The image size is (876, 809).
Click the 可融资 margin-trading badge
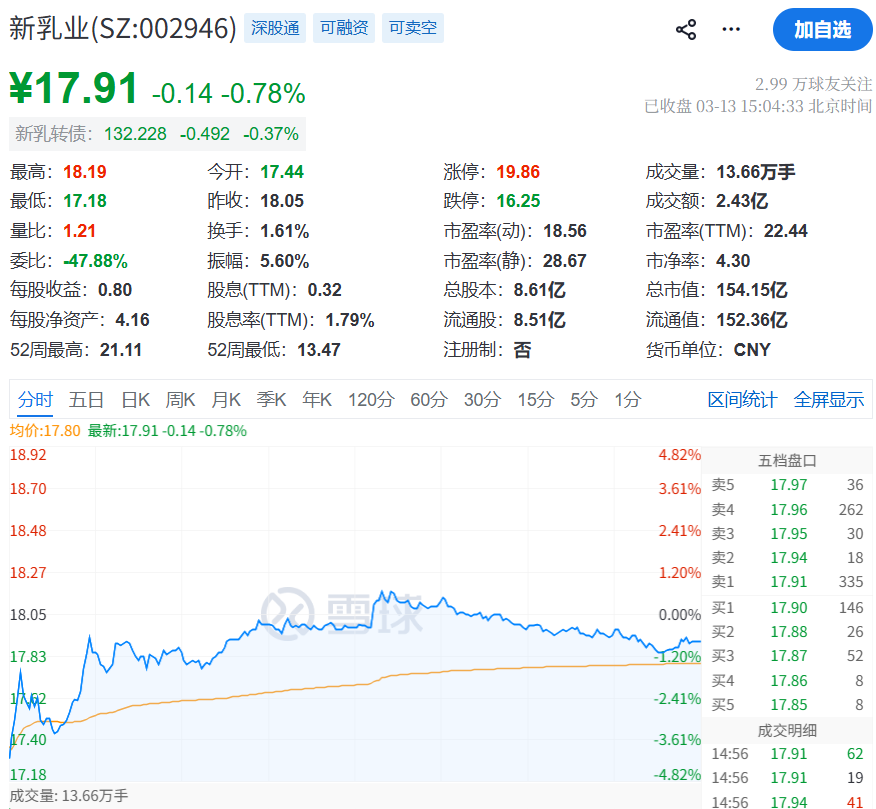(343, 28)
